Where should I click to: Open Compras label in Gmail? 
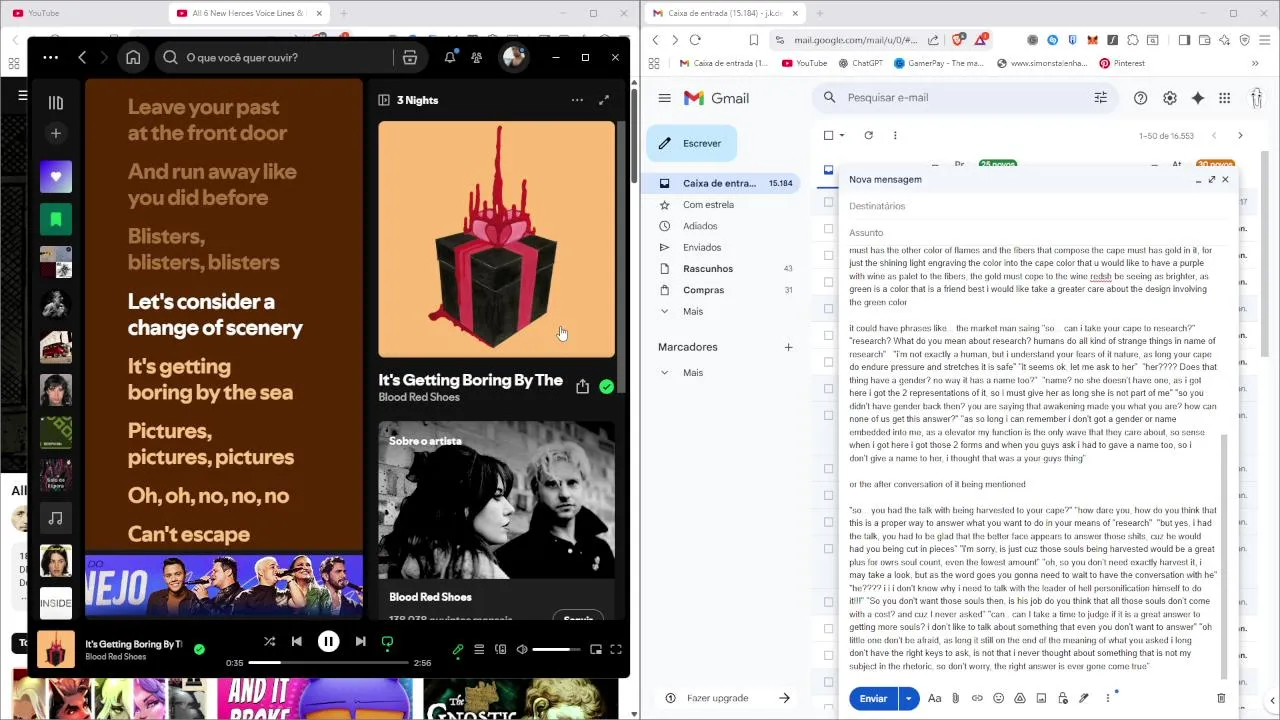(703, 290)
